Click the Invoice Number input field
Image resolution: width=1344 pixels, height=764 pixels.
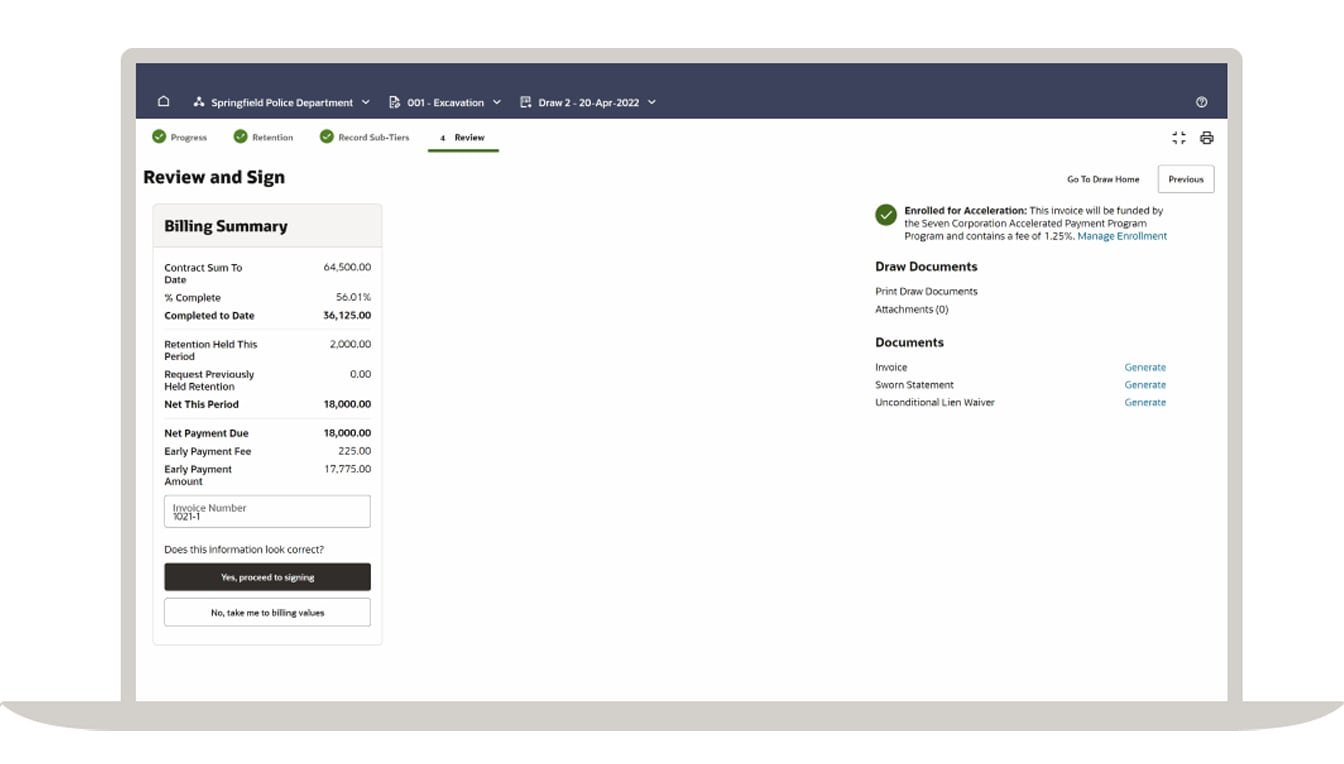pyautogui.click(x=267, y=511)
